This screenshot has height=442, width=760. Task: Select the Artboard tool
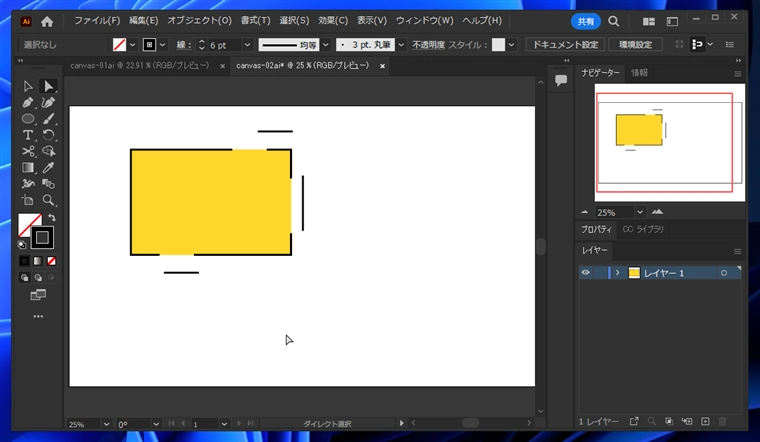tap(28, 200)
